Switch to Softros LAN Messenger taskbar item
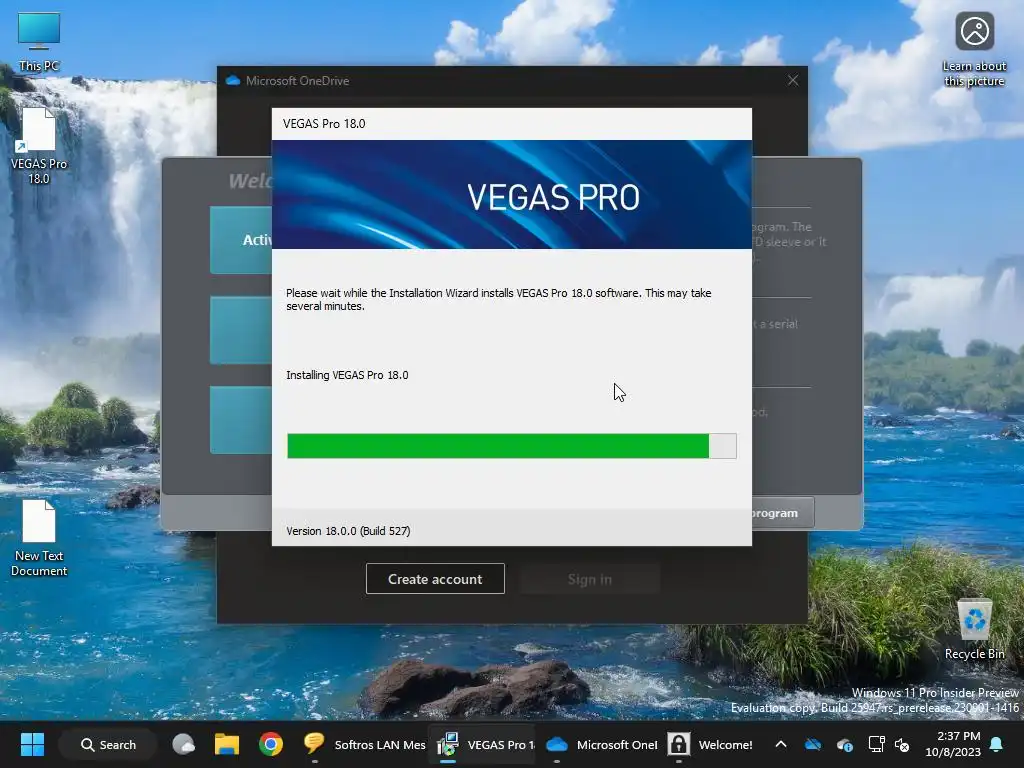Screen dimensions: 1024x768 click(x=364, y=744)
